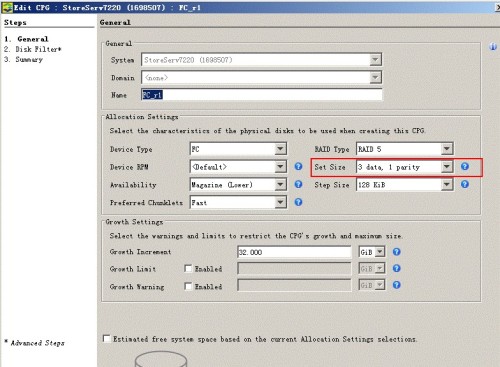Click info icon at top right

(493, 47)
